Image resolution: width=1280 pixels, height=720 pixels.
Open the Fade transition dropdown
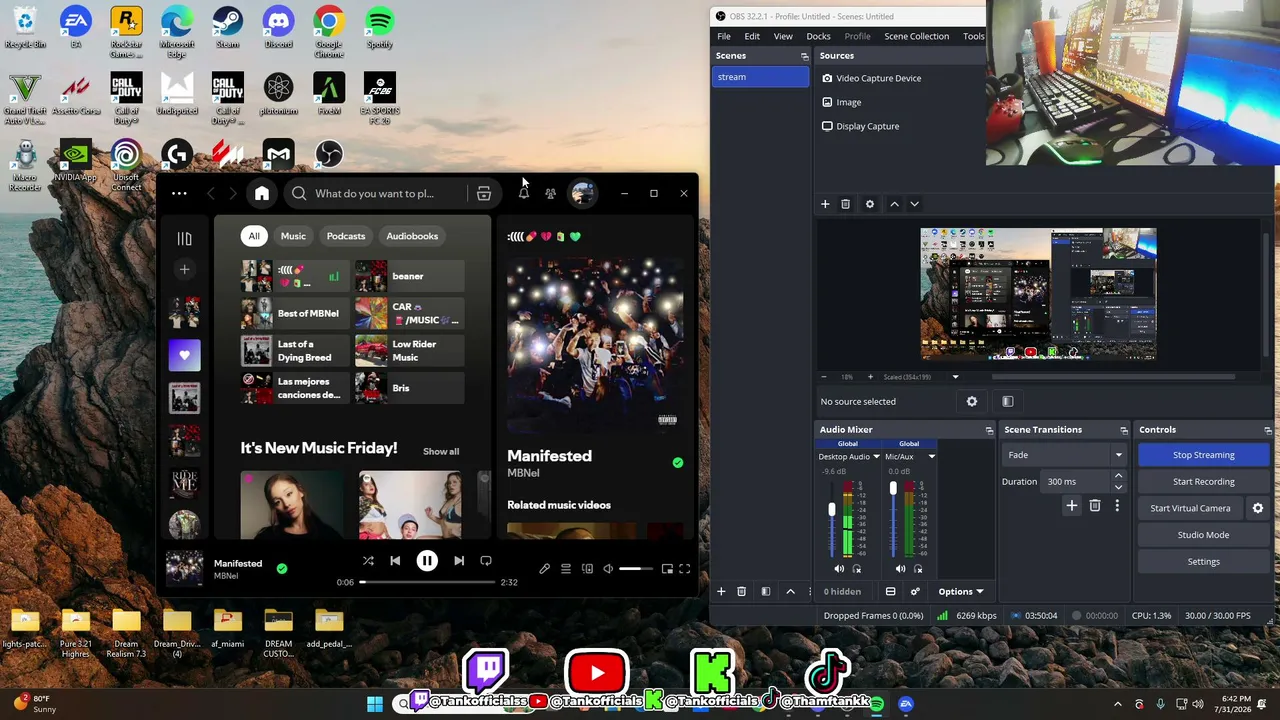tap(1065, 455)
